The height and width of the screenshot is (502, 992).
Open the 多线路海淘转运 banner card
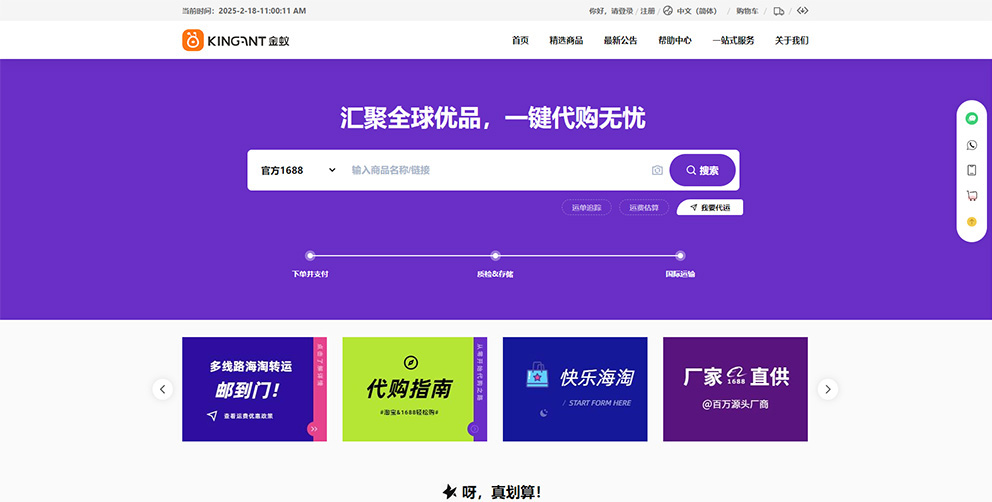[x=254, y=389]
